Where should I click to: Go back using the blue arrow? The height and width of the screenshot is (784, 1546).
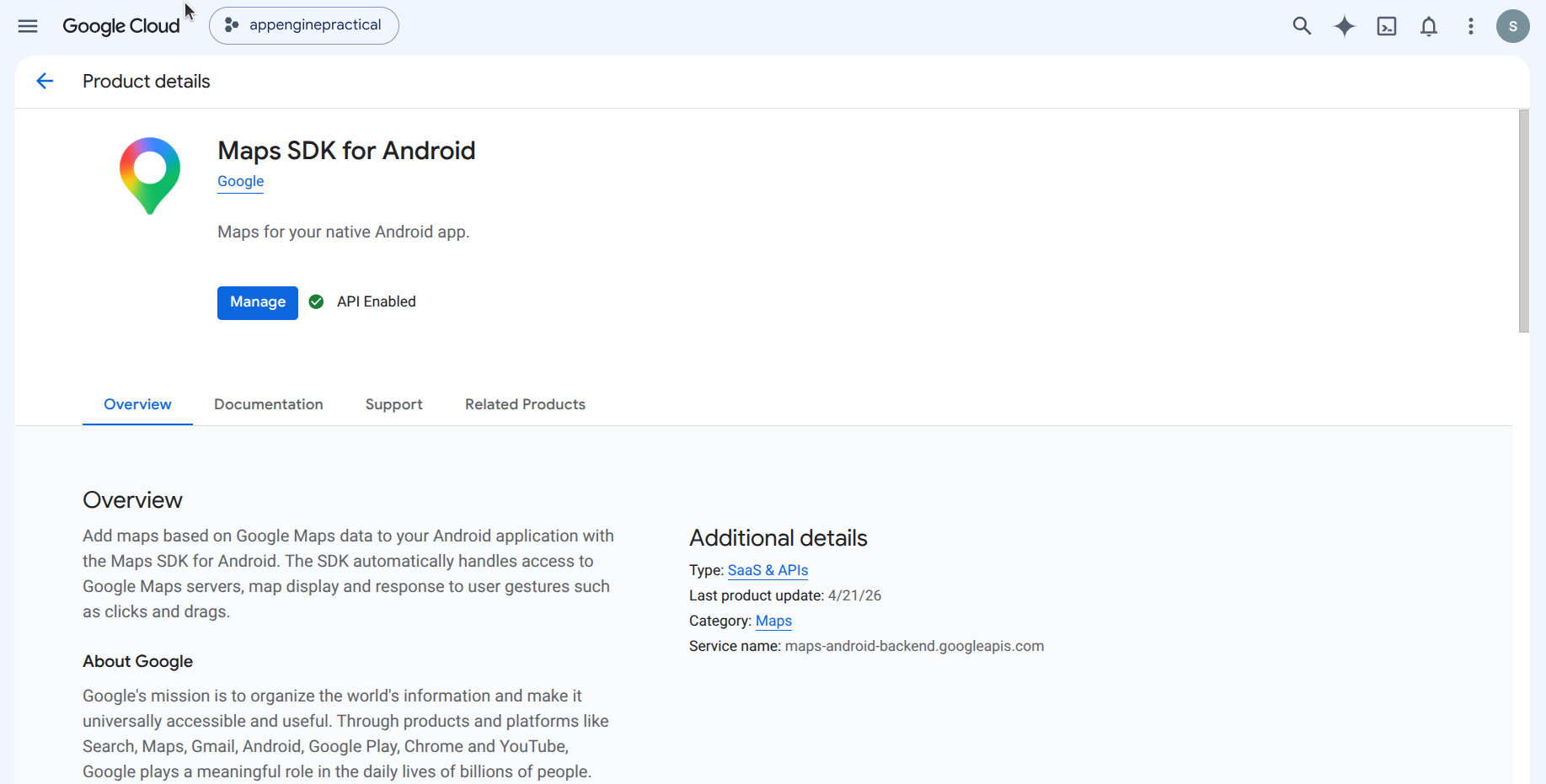45,81
